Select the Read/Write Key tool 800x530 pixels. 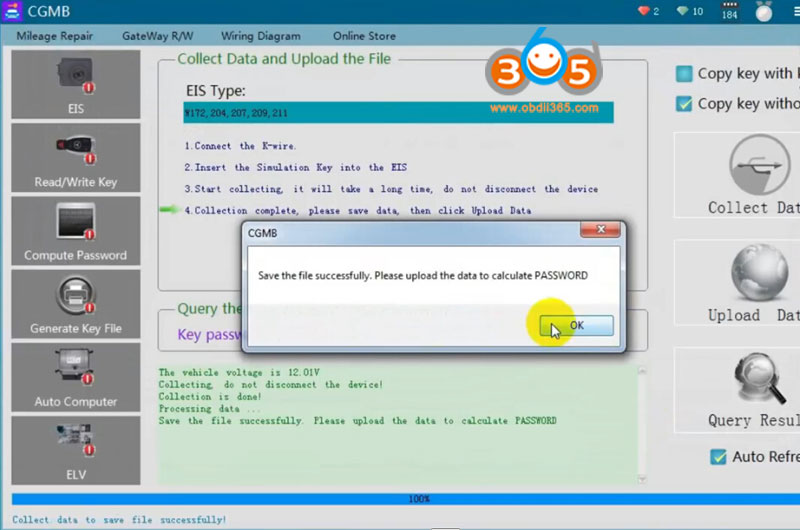pos(76,159)
